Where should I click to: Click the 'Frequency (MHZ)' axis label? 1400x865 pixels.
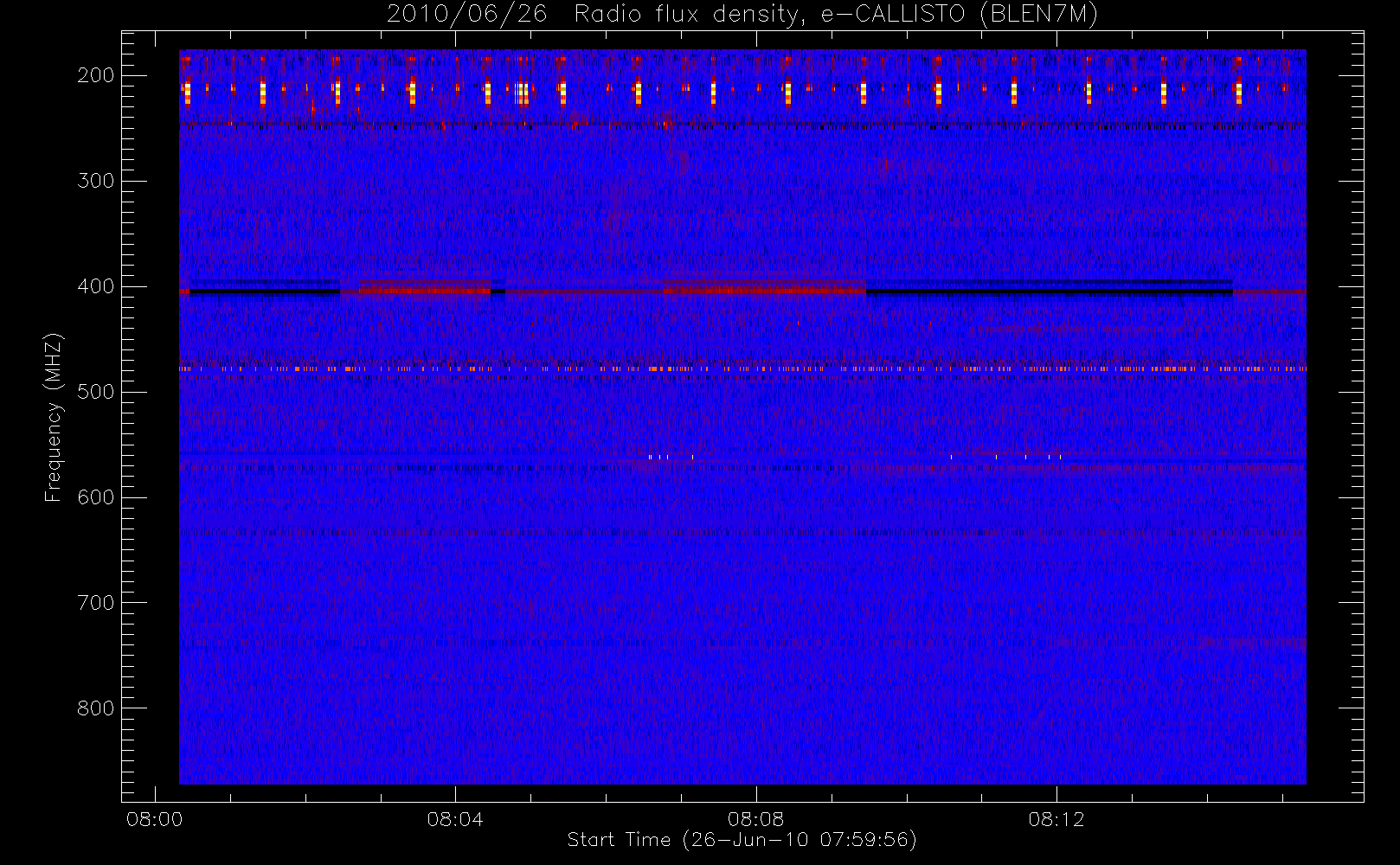(54, 417)
